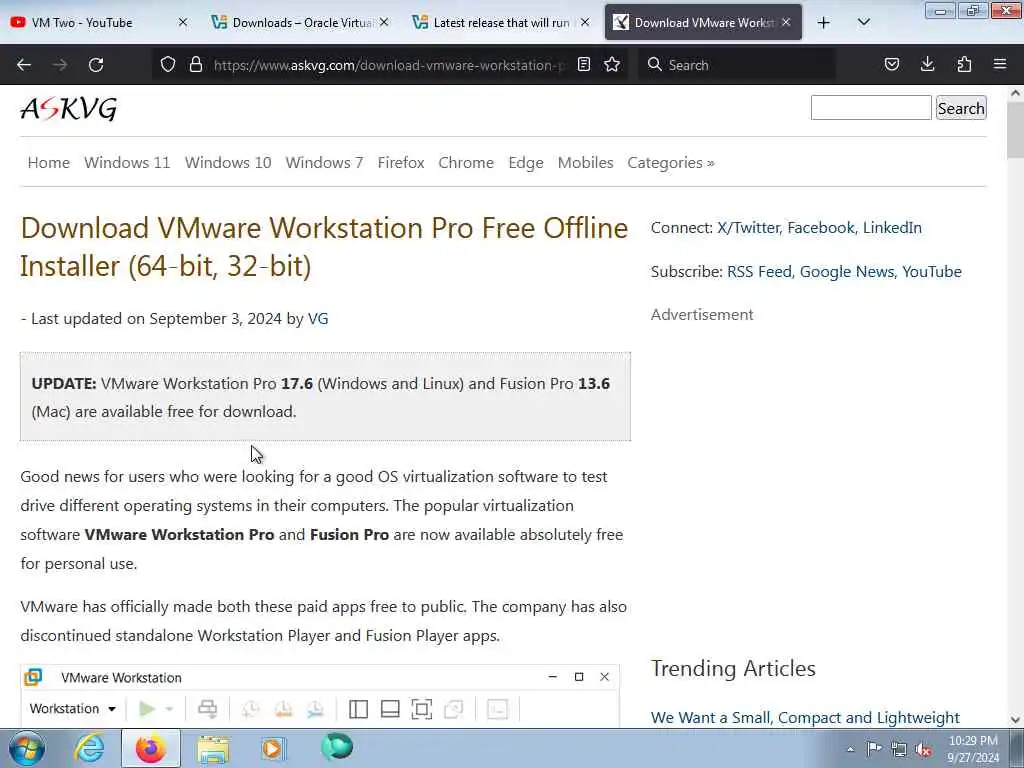Open the We Want a Small, Compact article
Viewport: 1024px width, 768px height.
pyautogui.click(x=805, y=717)
